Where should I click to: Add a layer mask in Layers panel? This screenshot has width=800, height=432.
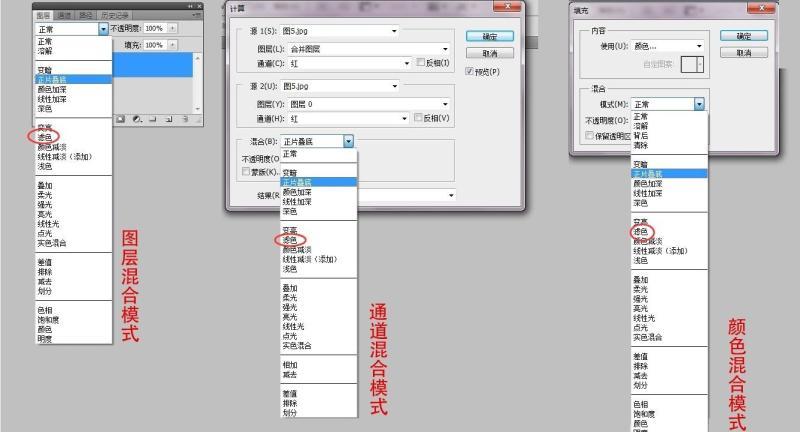click(120, 119)
